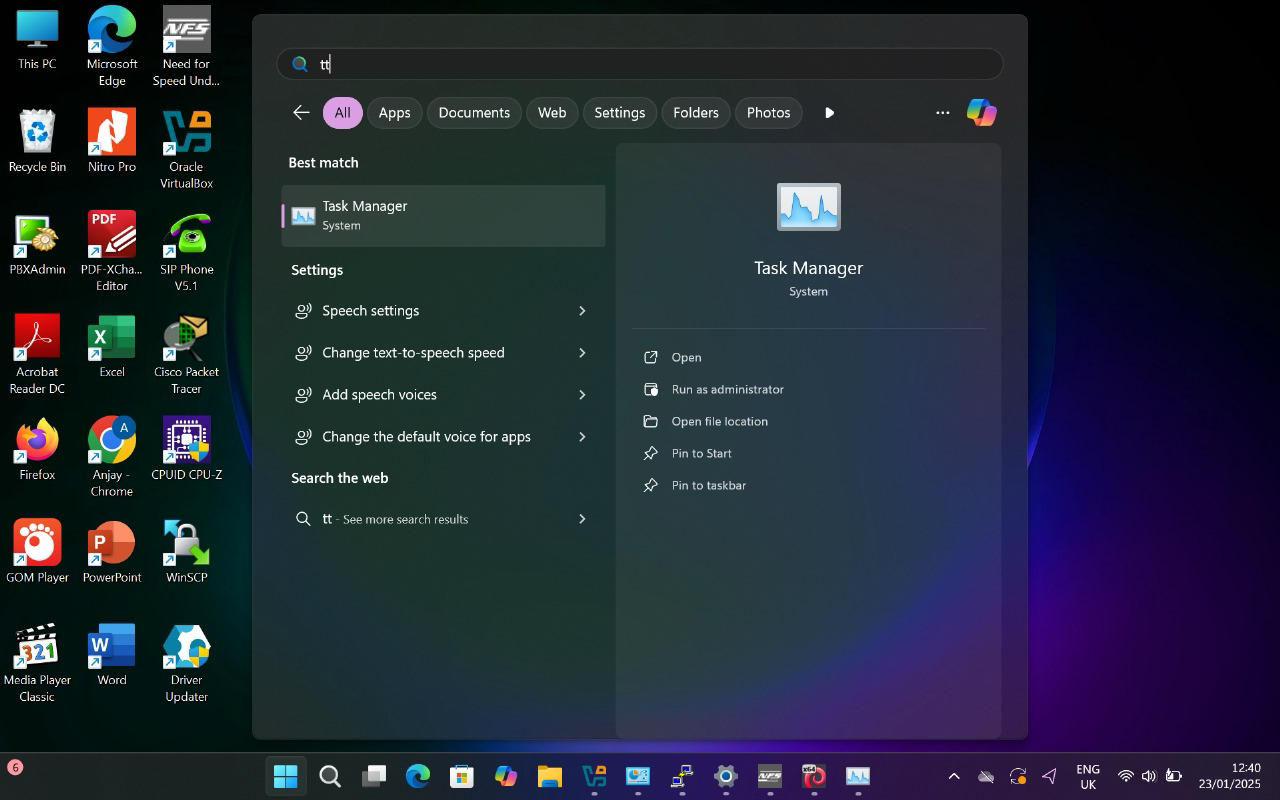The image size is (1280, 800).
Task: Select the Photos filter tab
Action: coord(768,112)
